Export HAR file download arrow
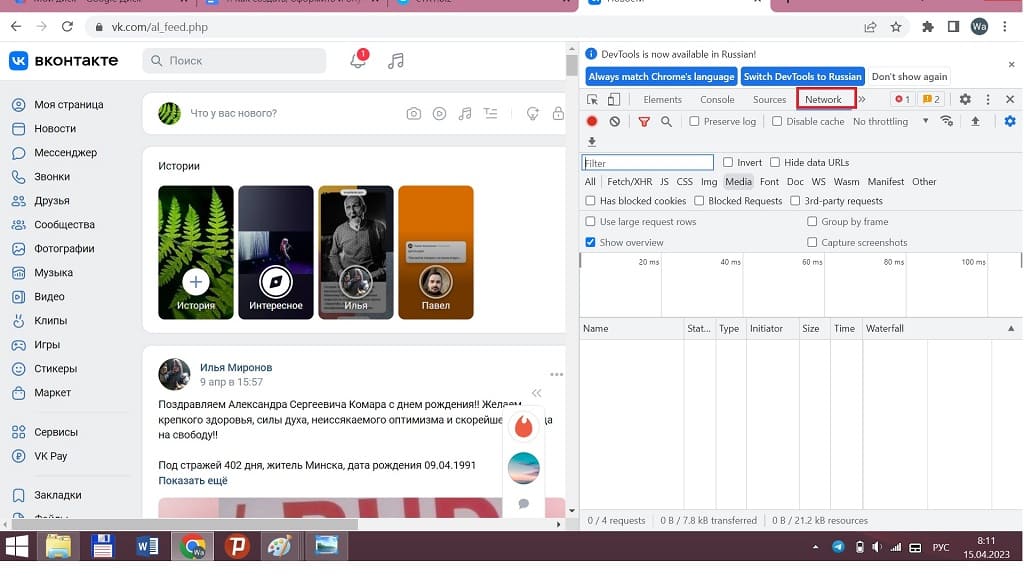The width and height of the screenshot is (1024, 576). pyautogui.click(x=592, y=142)
